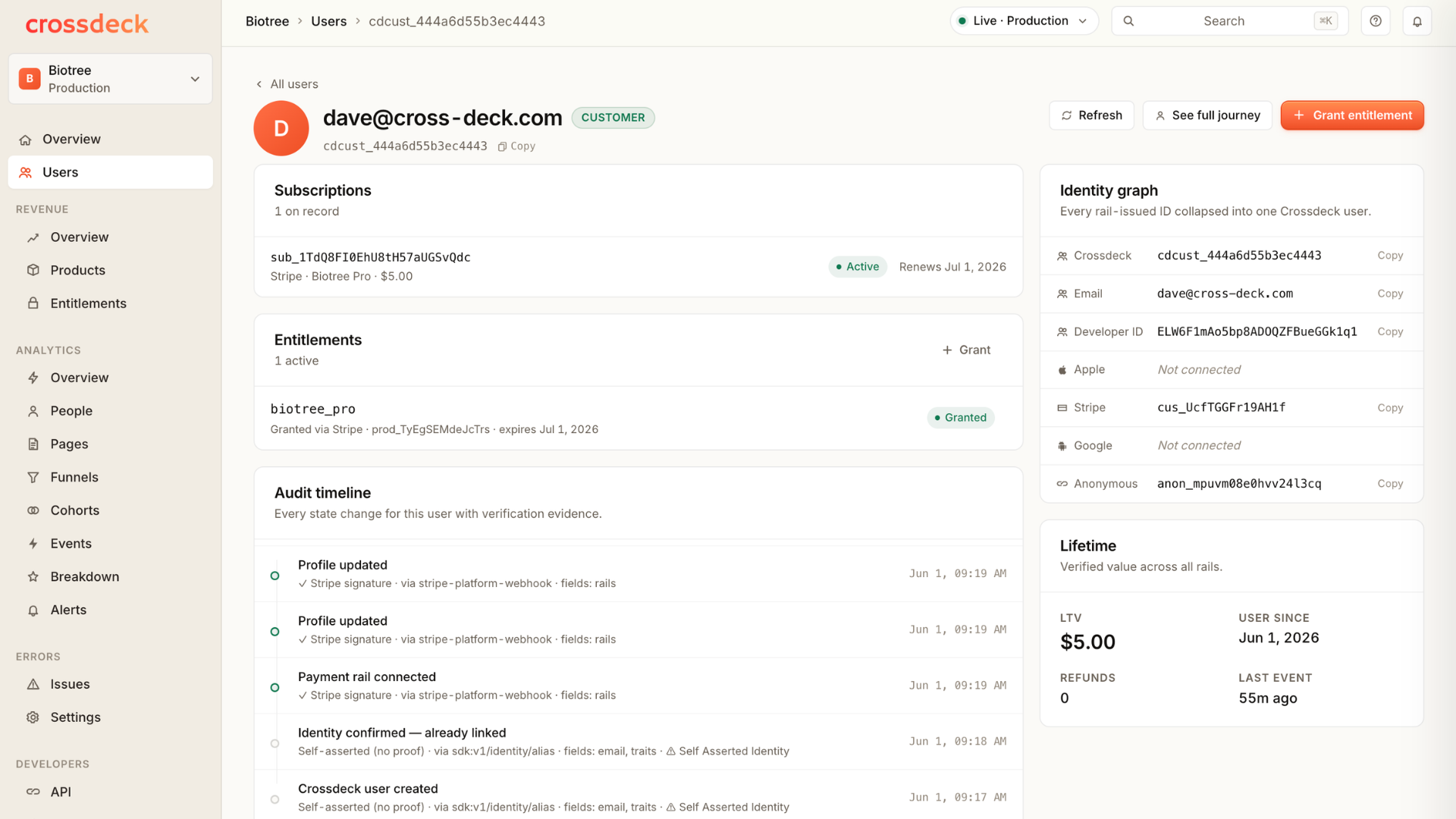Click the Products box icon
The image size is (1456, 819).
tap(33, 270)
